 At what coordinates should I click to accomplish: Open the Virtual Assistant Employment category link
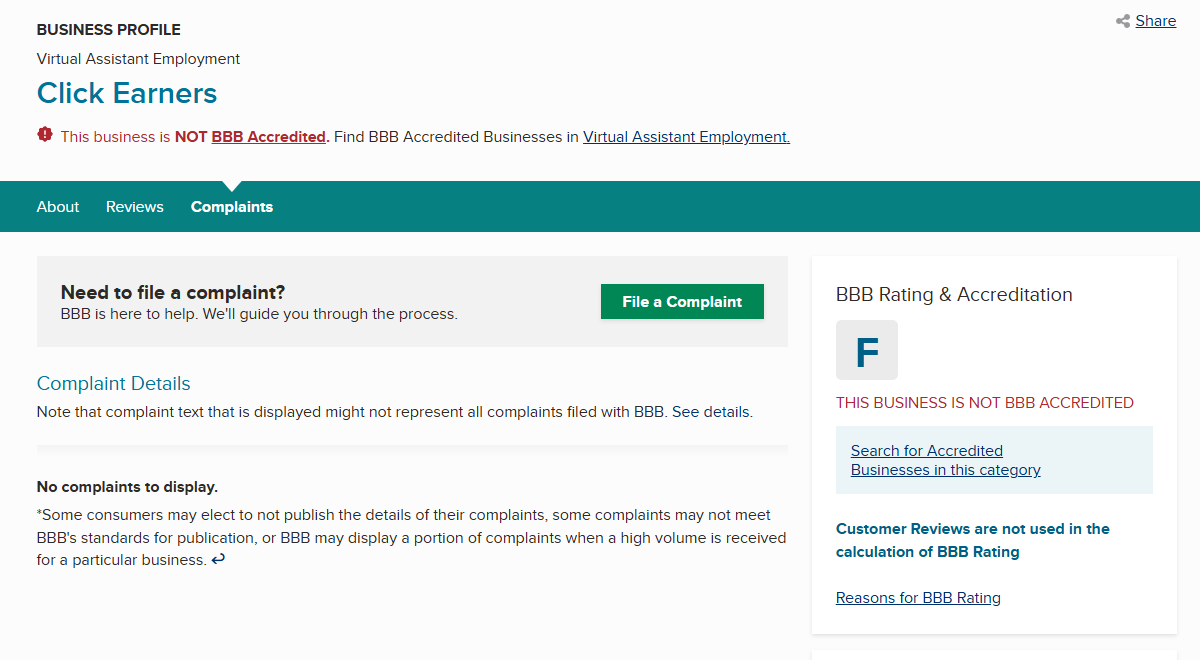(686, 137)
